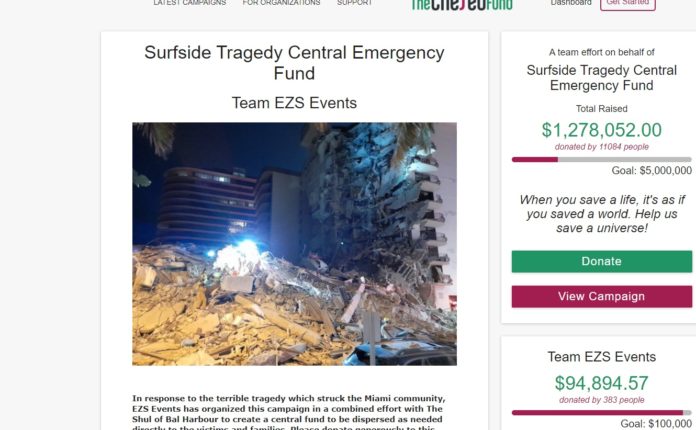696x430 pixels.
Task: Click The Chesed Fund logo
Action: (x=462, y=4)
